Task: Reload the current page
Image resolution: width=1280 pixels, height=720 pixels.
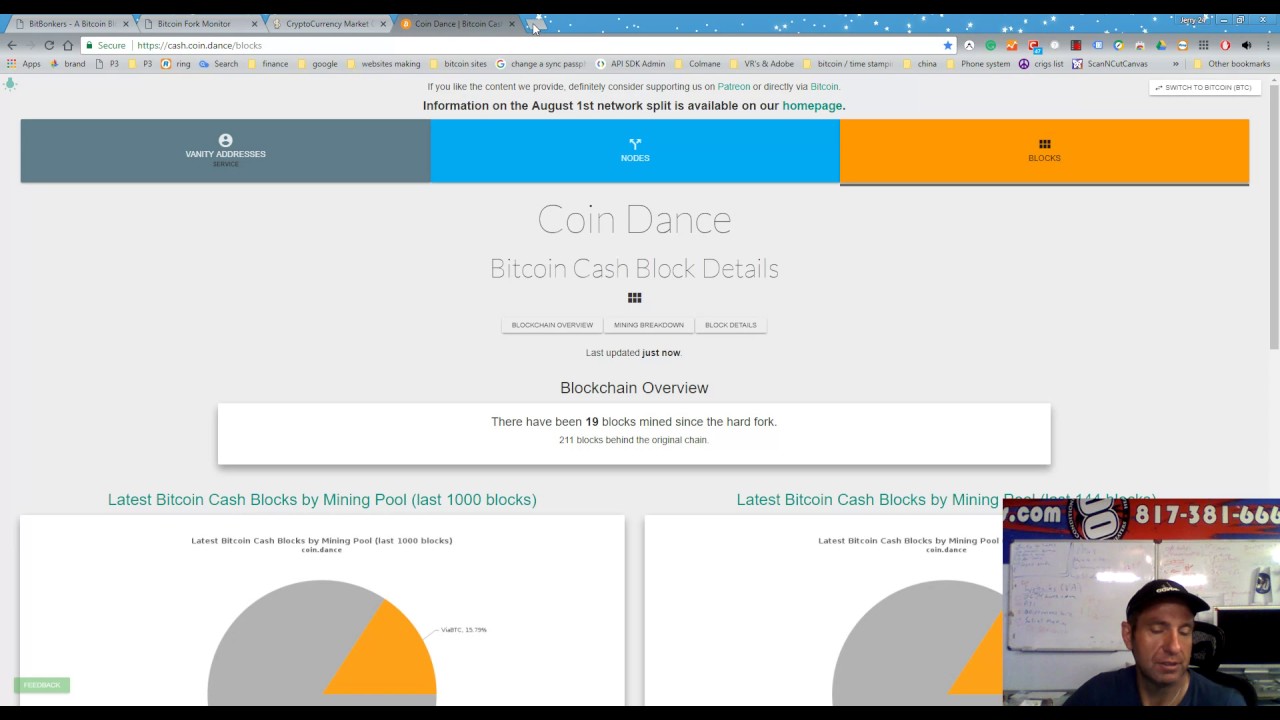Action: pyautogui.click(x=48, y=45)
